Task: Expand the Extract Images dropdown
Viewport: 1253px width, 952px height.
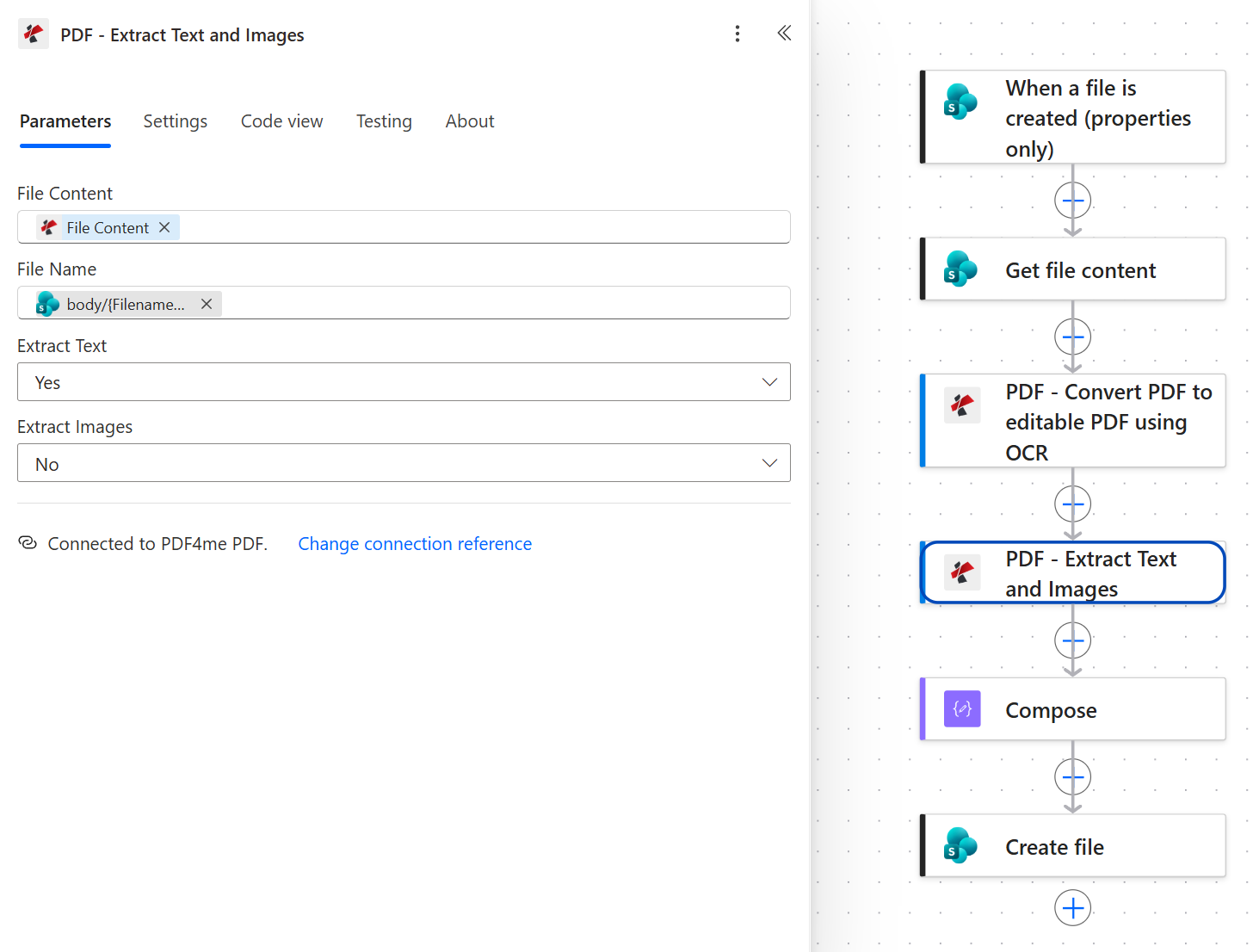Action: [x=404, y=463]
